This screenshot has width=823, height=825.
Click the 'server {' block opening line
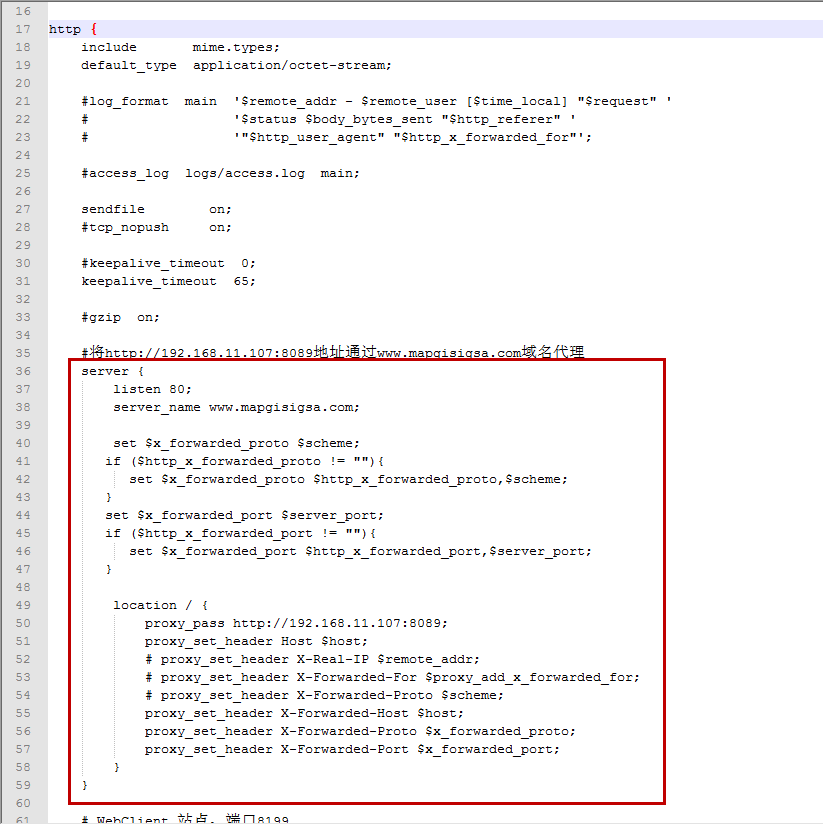click(105, 371)
